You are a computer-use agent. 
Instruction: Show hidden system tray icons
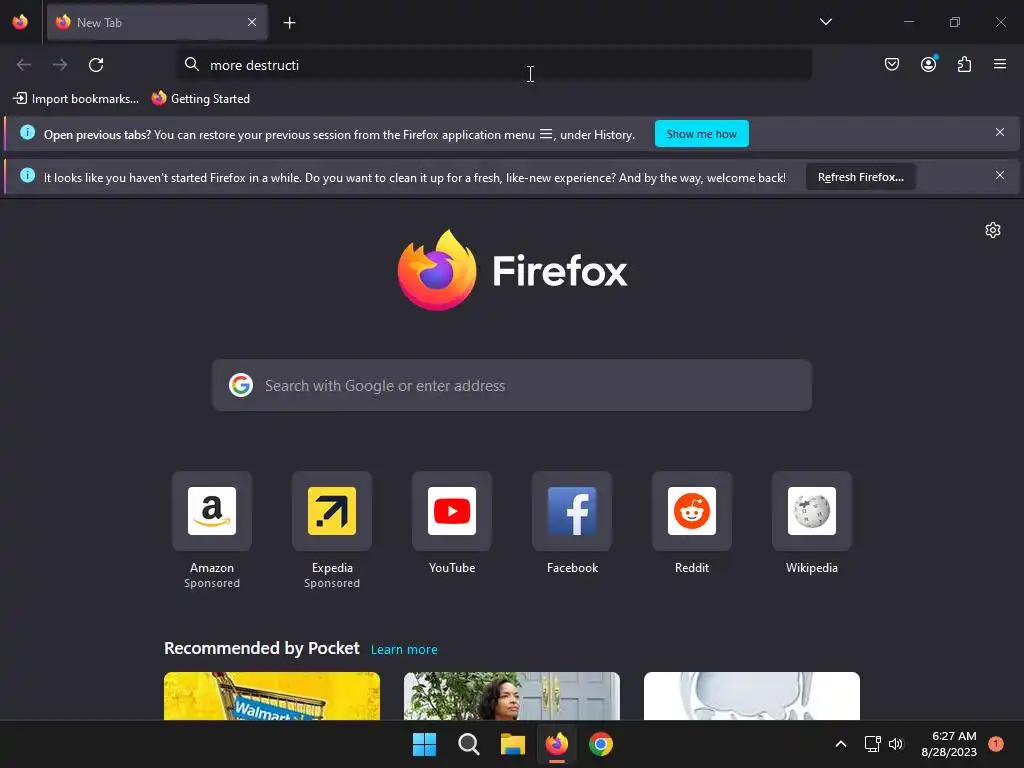[x=841, y=744]
